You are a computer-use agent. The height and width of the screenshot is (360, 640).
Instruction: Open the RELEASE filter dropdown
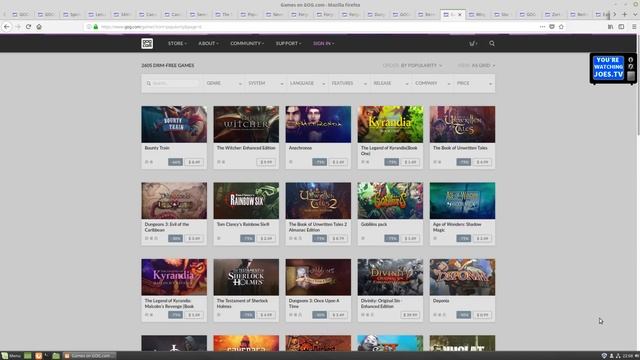[x=391, y=83]
